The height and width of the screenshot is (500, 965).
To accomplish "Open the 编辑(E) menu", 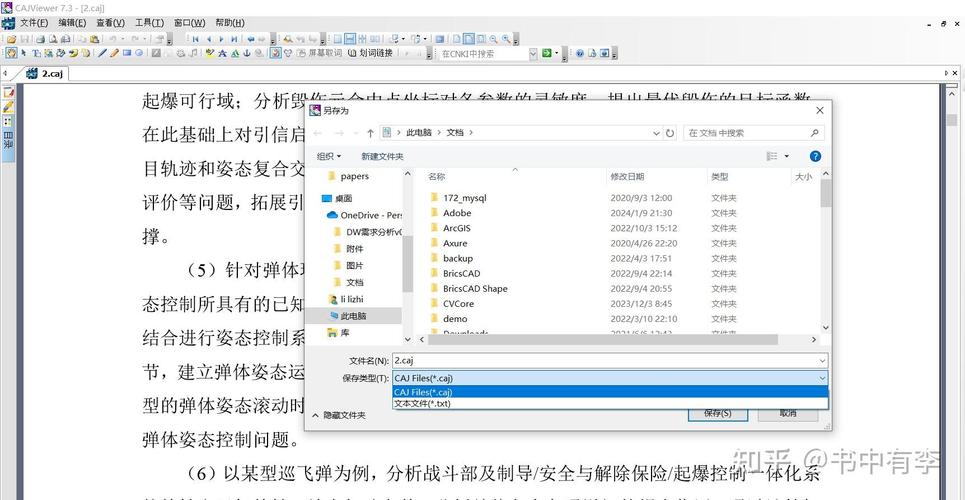I will click(x=72, y=23).
